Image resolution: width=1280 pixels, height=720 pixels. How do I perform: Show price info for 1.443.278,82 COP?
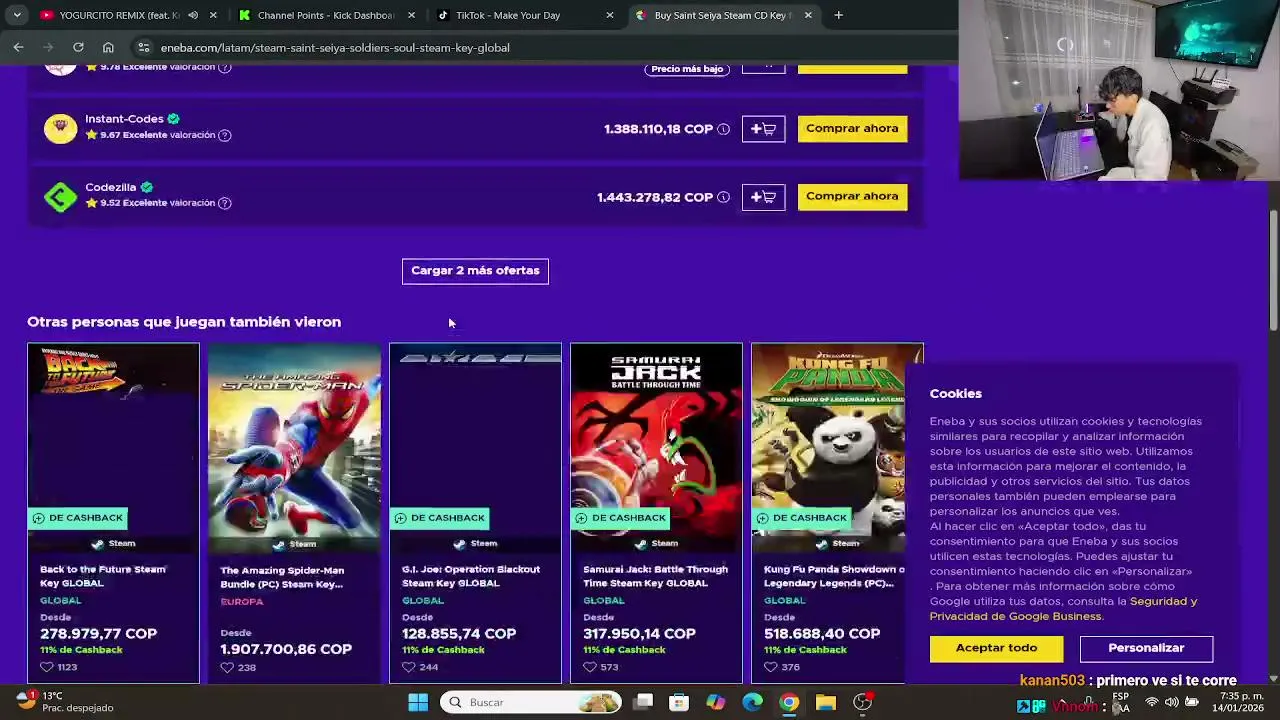click(x=723, y=197)
